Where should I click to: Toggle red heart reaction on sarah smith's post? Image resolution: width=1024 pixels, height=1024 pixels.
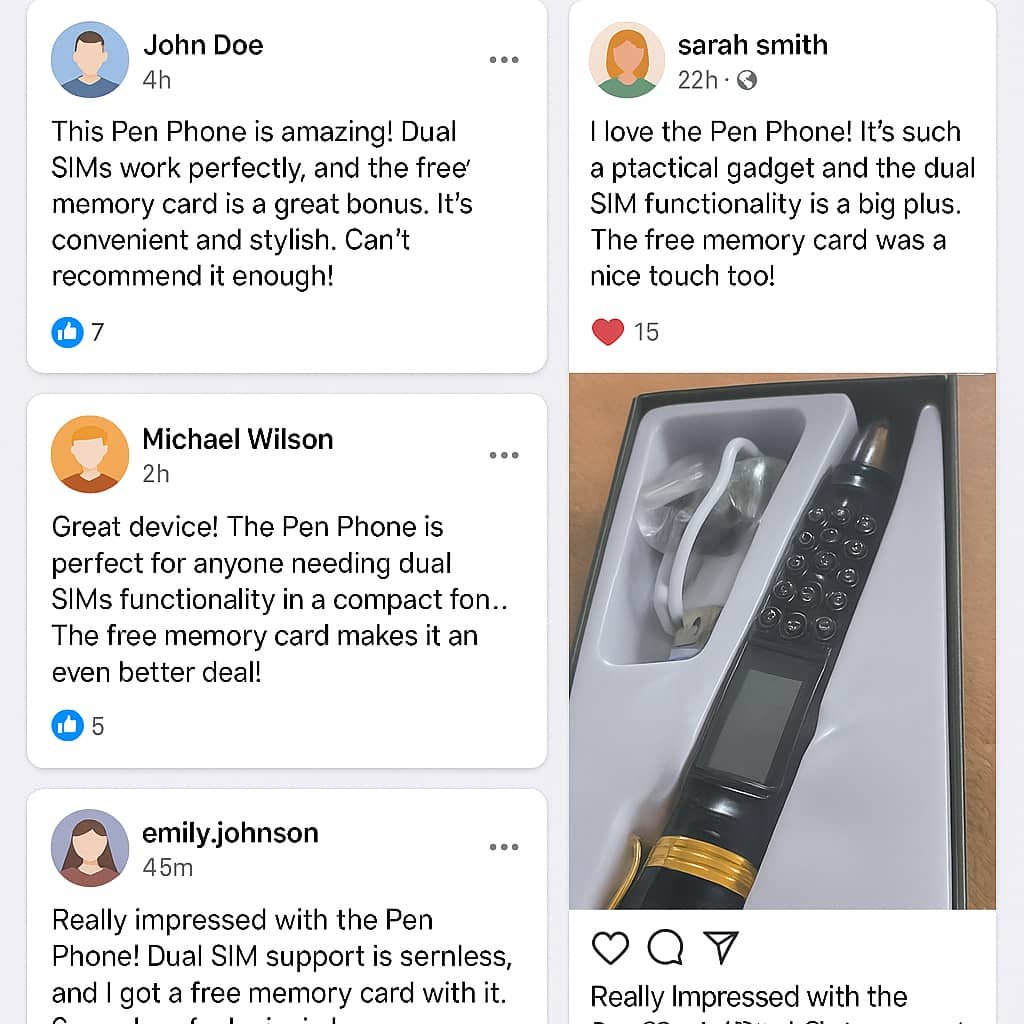607,332
